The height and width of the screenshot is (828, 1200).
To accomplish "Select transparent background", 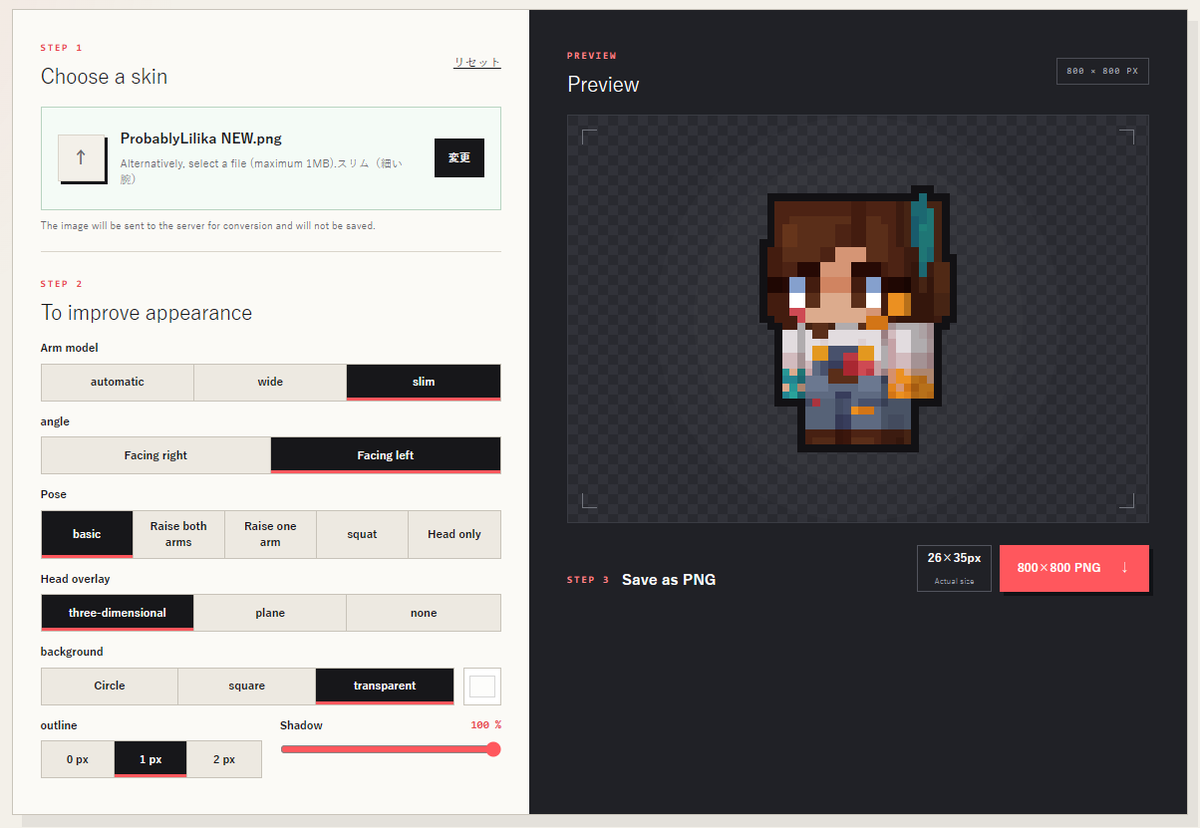I will pyautogui.click(x=385, y=686).
